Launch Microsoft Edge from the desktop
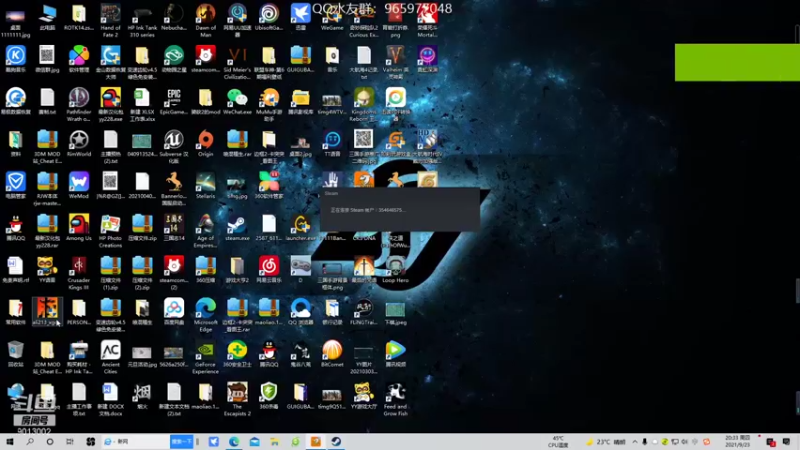The width and height of the screenshot is (800, 450). tap(206, 315)
